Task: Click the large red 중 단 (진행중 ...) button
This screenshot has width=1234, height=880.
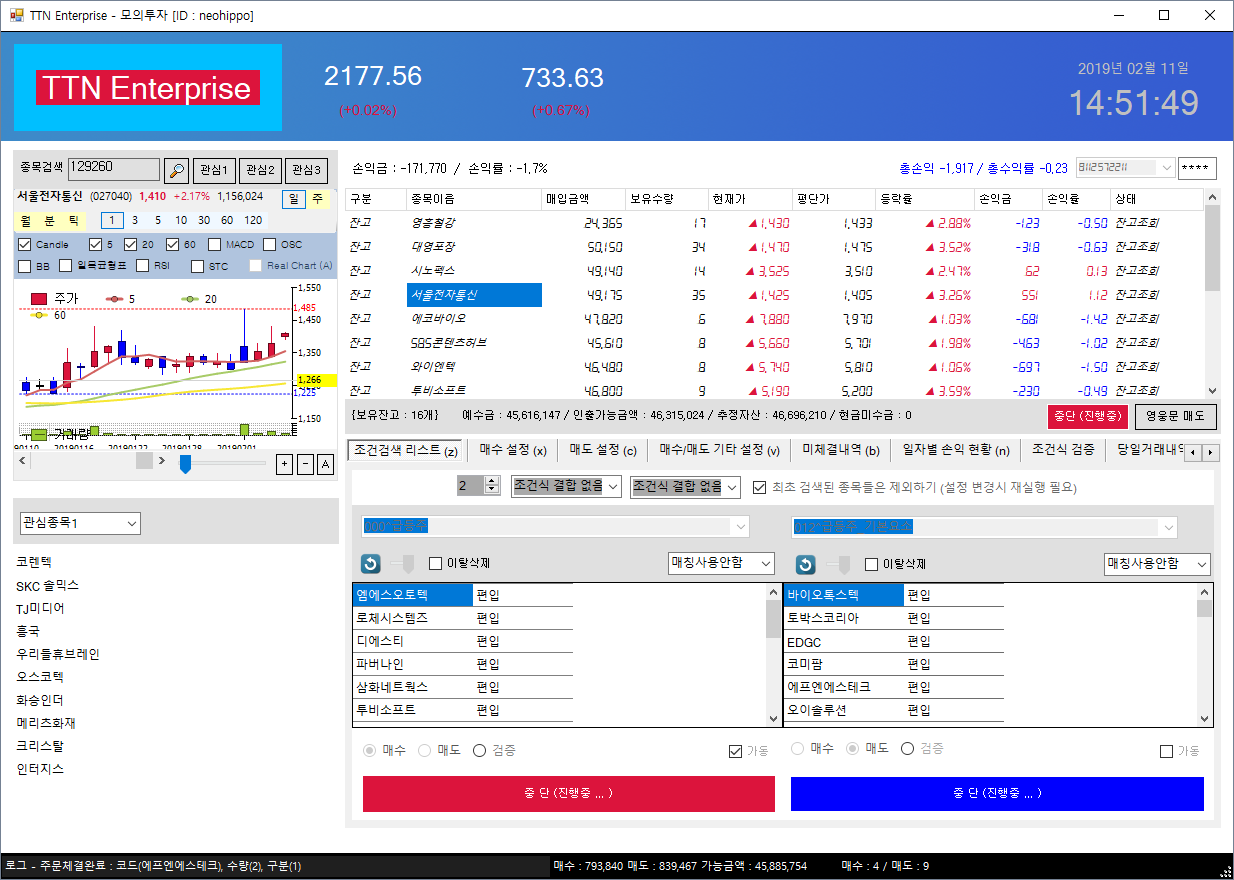Action: (569, 793)
